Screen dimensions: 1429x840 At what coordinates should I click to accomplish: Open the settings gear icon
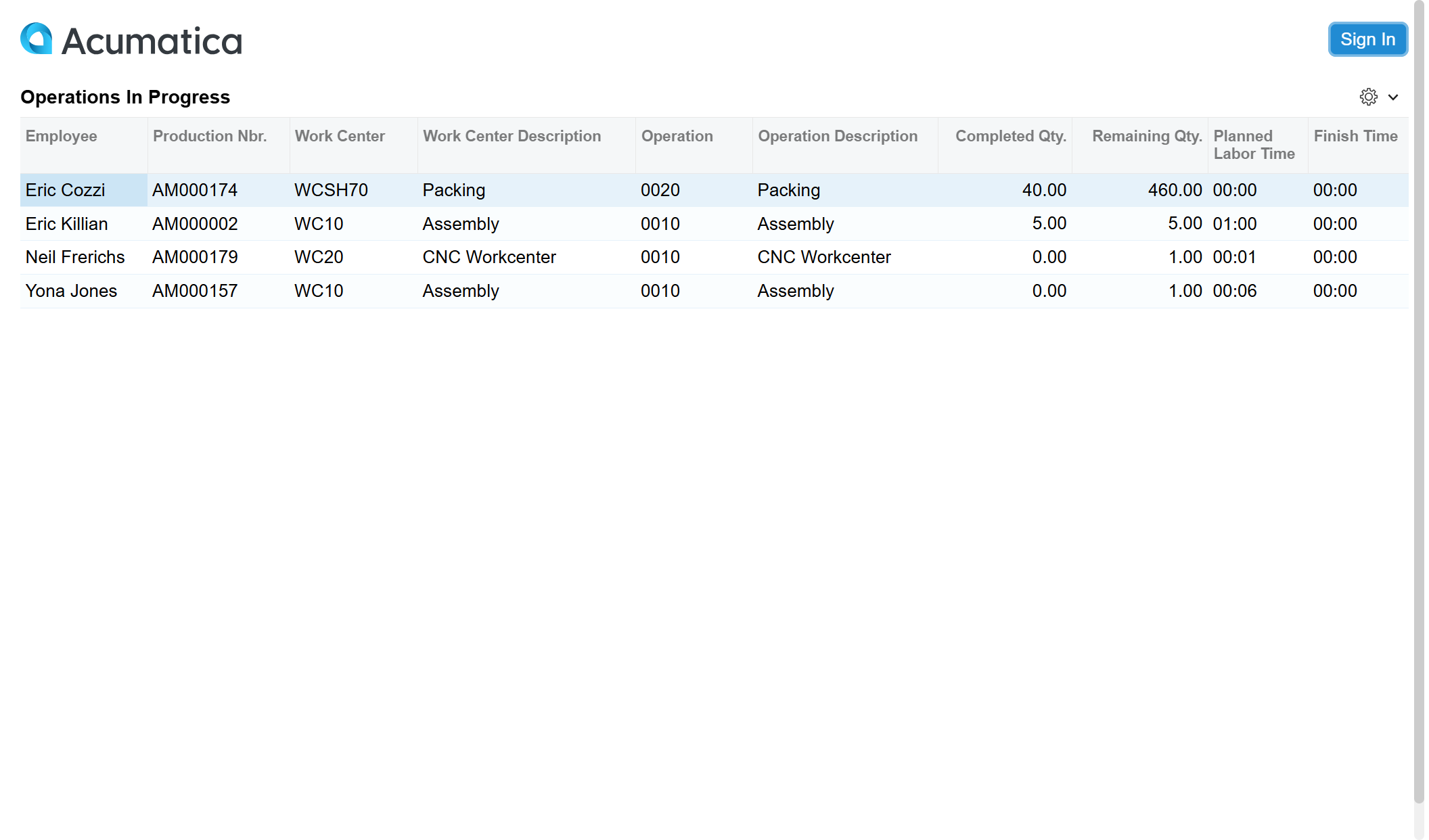point(1368,97)
